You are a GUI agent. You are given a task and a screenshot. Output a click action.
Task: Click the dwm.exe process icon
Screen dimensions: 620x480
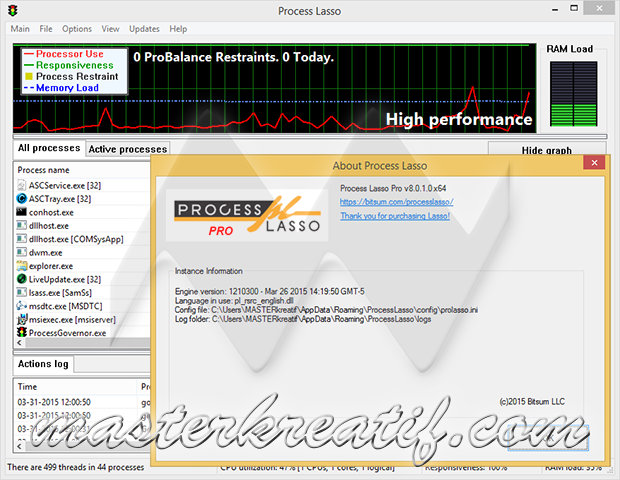click(x=21, y=252)
